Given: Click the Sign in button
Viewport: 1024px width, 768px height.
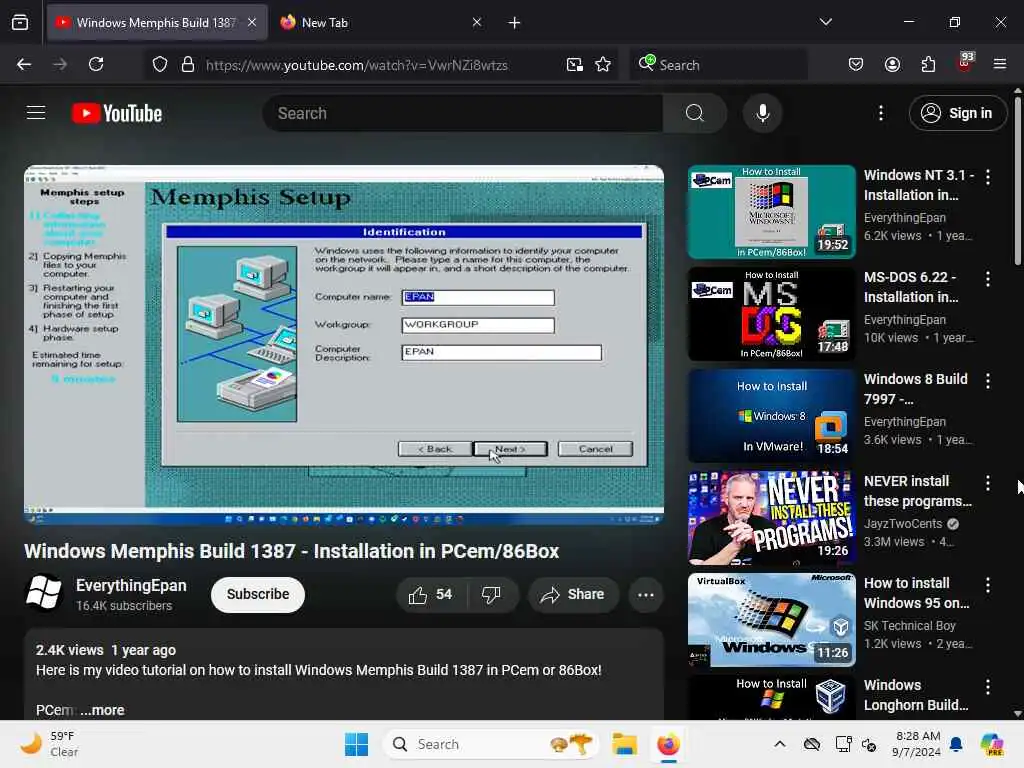Looking at the screenshot, I should [x=957, y=113].
